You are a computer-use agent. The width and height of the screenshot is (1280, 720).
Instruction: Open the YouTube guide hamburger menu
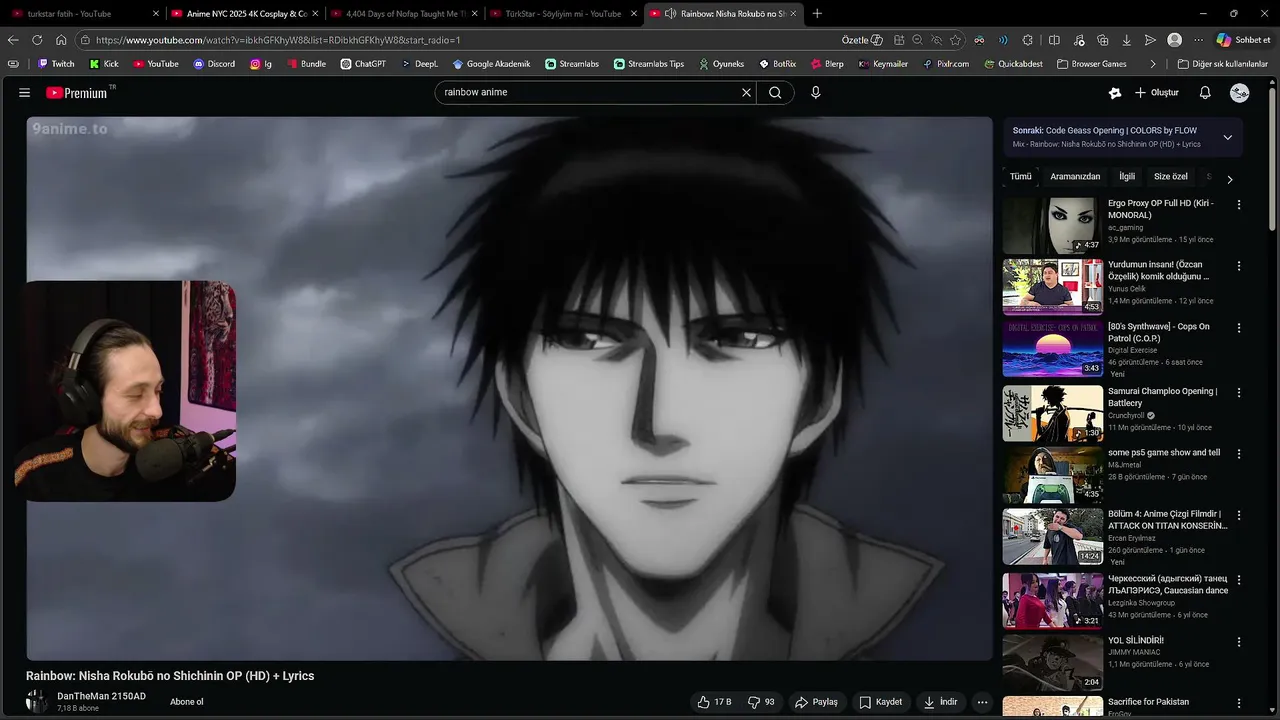click(x=24, y=92)
